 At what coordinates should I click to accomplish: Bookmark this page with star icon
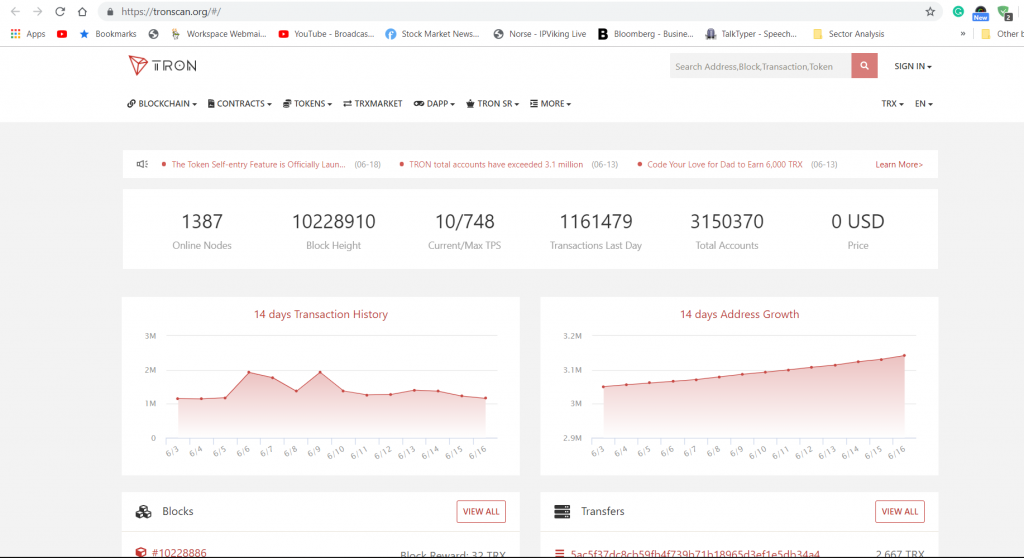(x=930, y=12)
